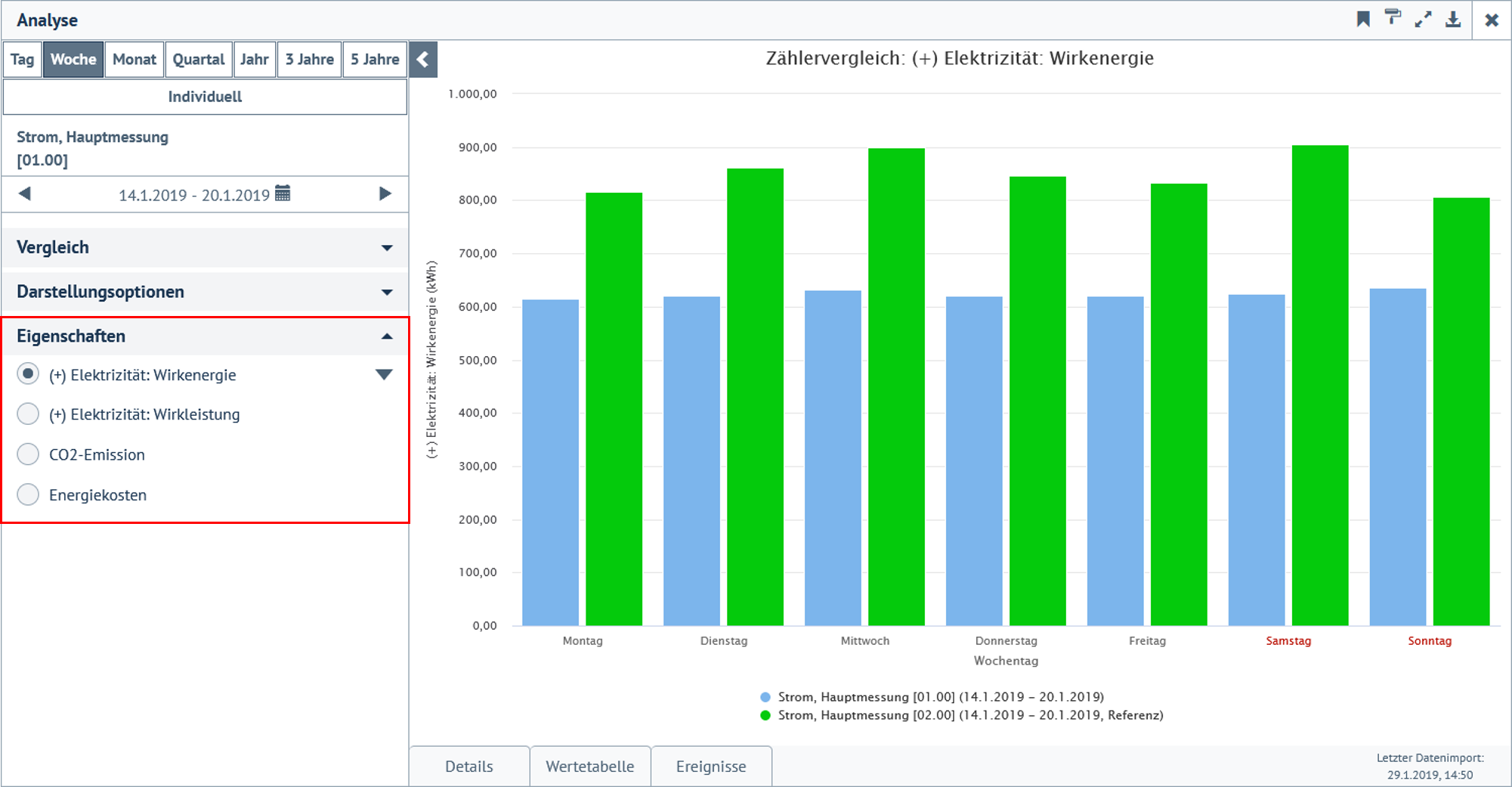
Task: Select the Wirkleistung property
Action: click(x=27, y=414)
